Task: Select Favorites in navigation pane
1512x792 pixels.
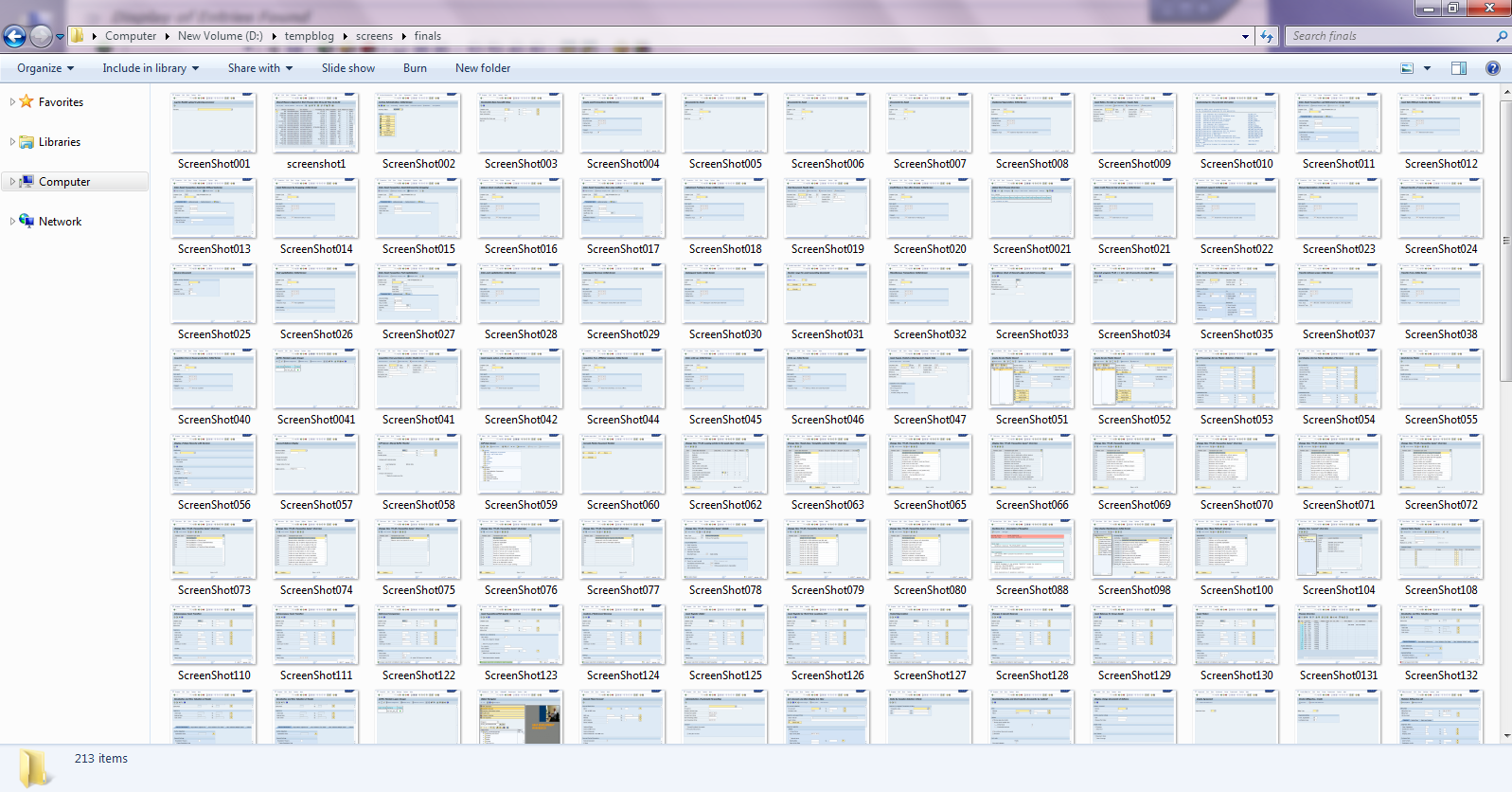Action: tap(61, 102)
